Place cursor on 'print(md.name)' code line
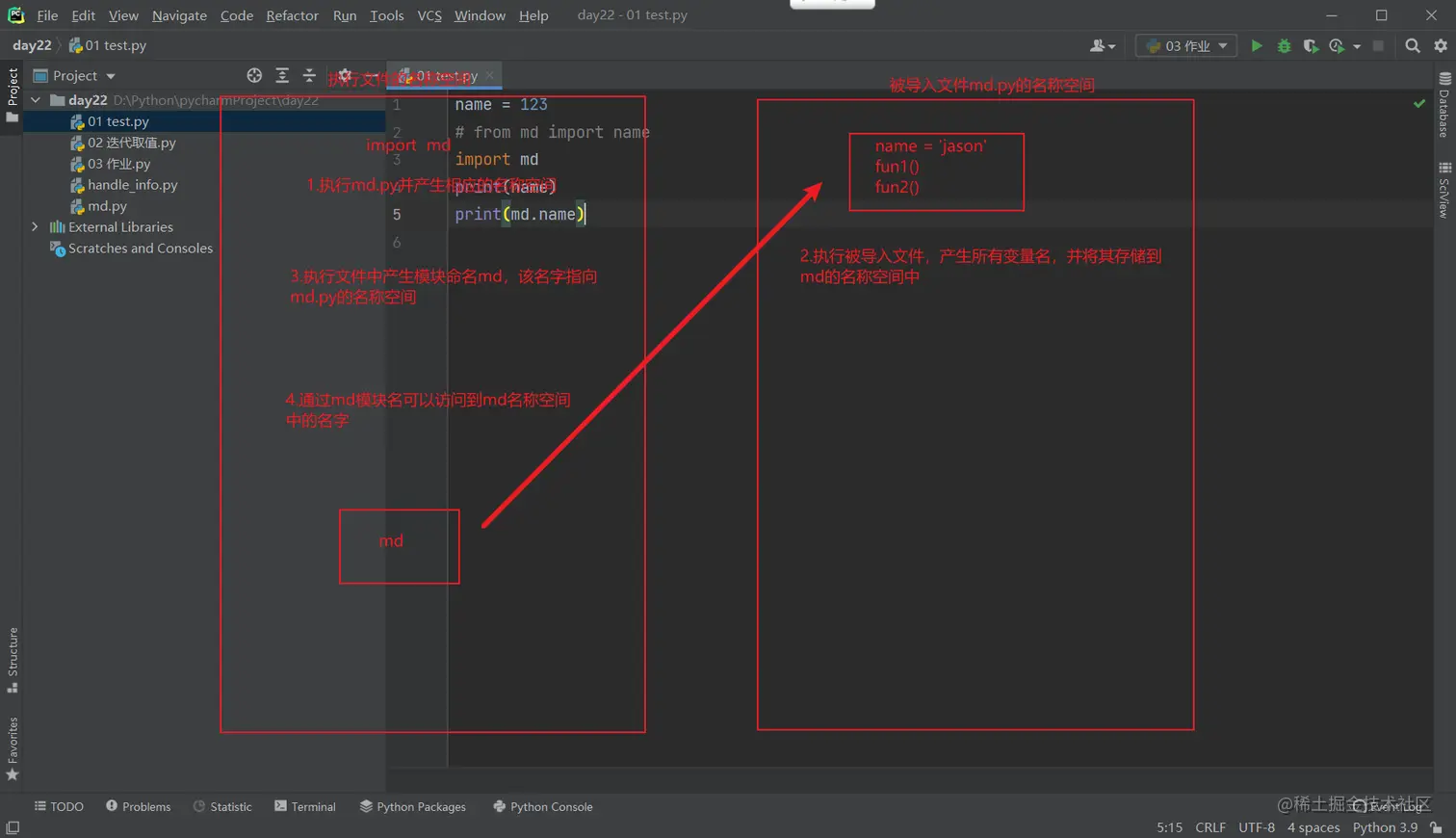Image resolution: width=1456 pixels, height=838 pixels. tap(520, 215)
